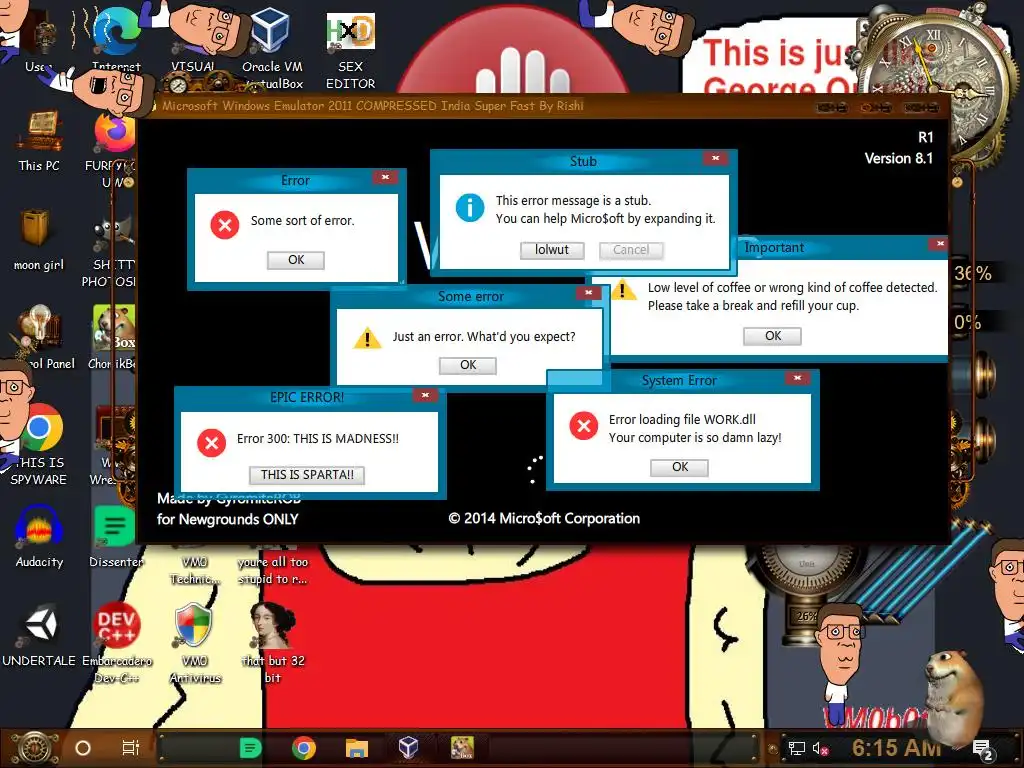Open the network tray icon
The height and width of the screenshot is (768, 1024).
(797, 748)
